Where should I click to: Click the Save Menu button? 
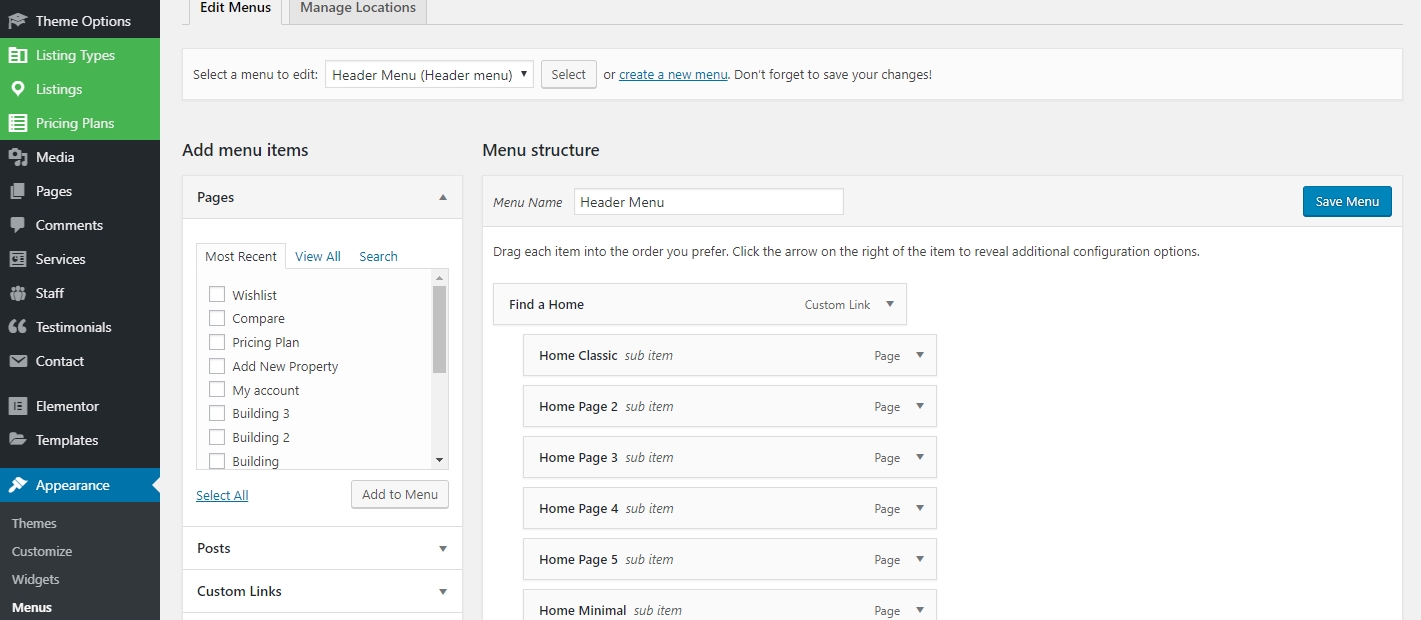pyautogui.click(x=1346, y=202)
